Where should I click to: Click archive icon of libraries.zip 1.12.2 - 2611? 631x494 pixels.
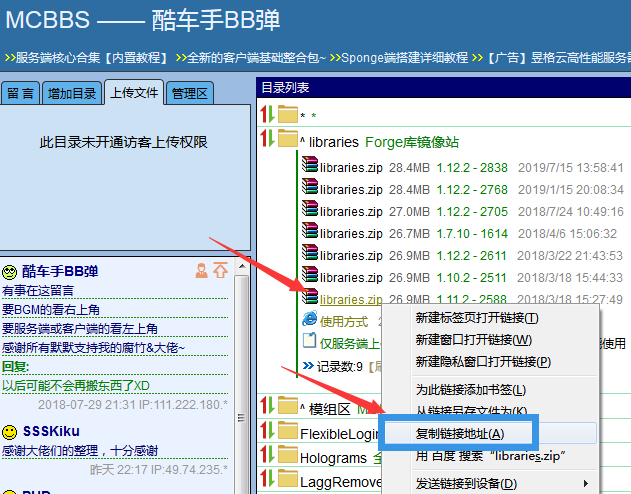(x=310, y=253)
